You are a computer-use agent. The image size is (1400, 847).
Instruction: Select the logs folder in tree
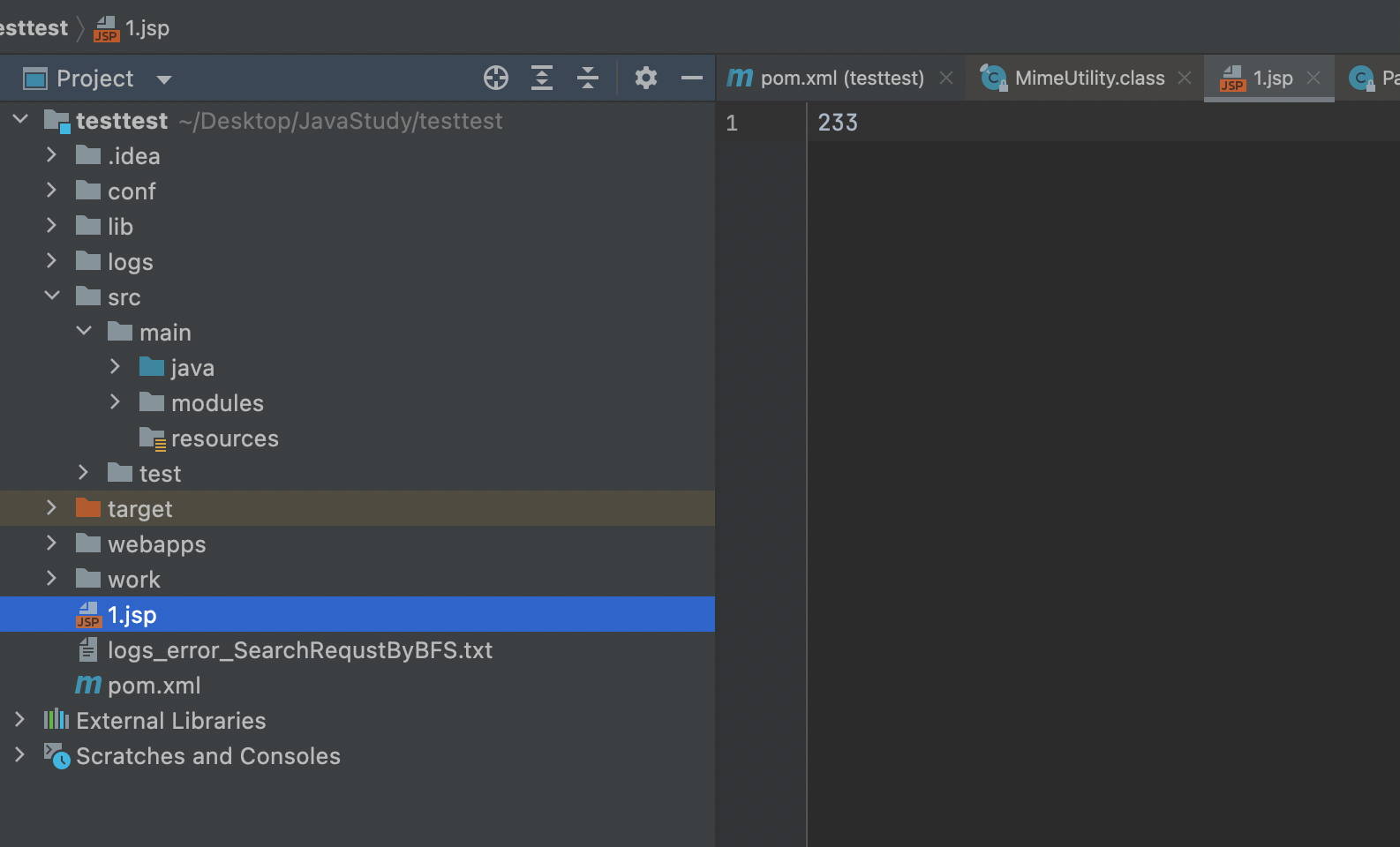click(131, 262)
